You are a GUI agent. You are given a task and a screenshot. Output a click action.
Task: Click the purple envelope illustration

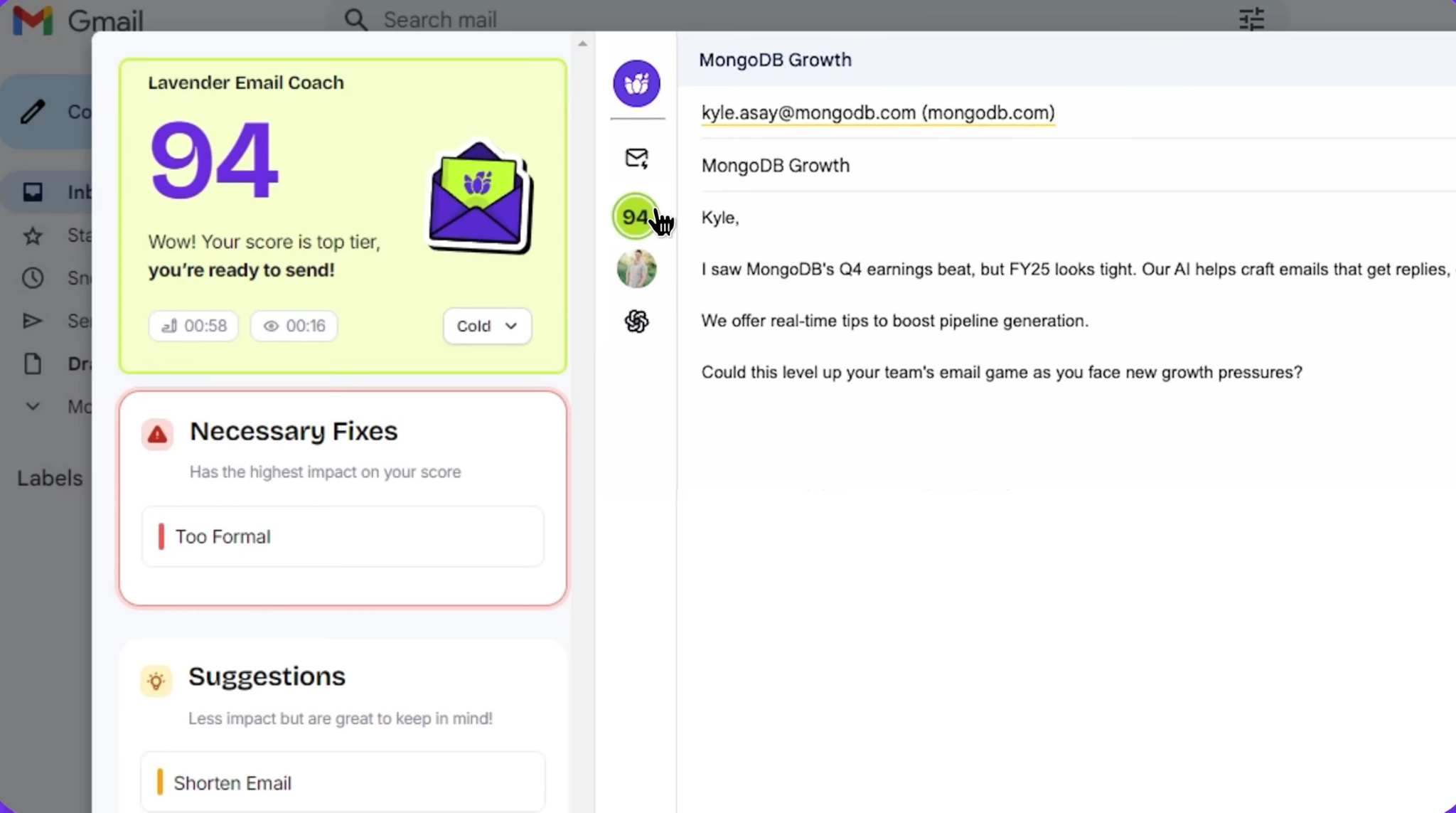click(480, 198)
